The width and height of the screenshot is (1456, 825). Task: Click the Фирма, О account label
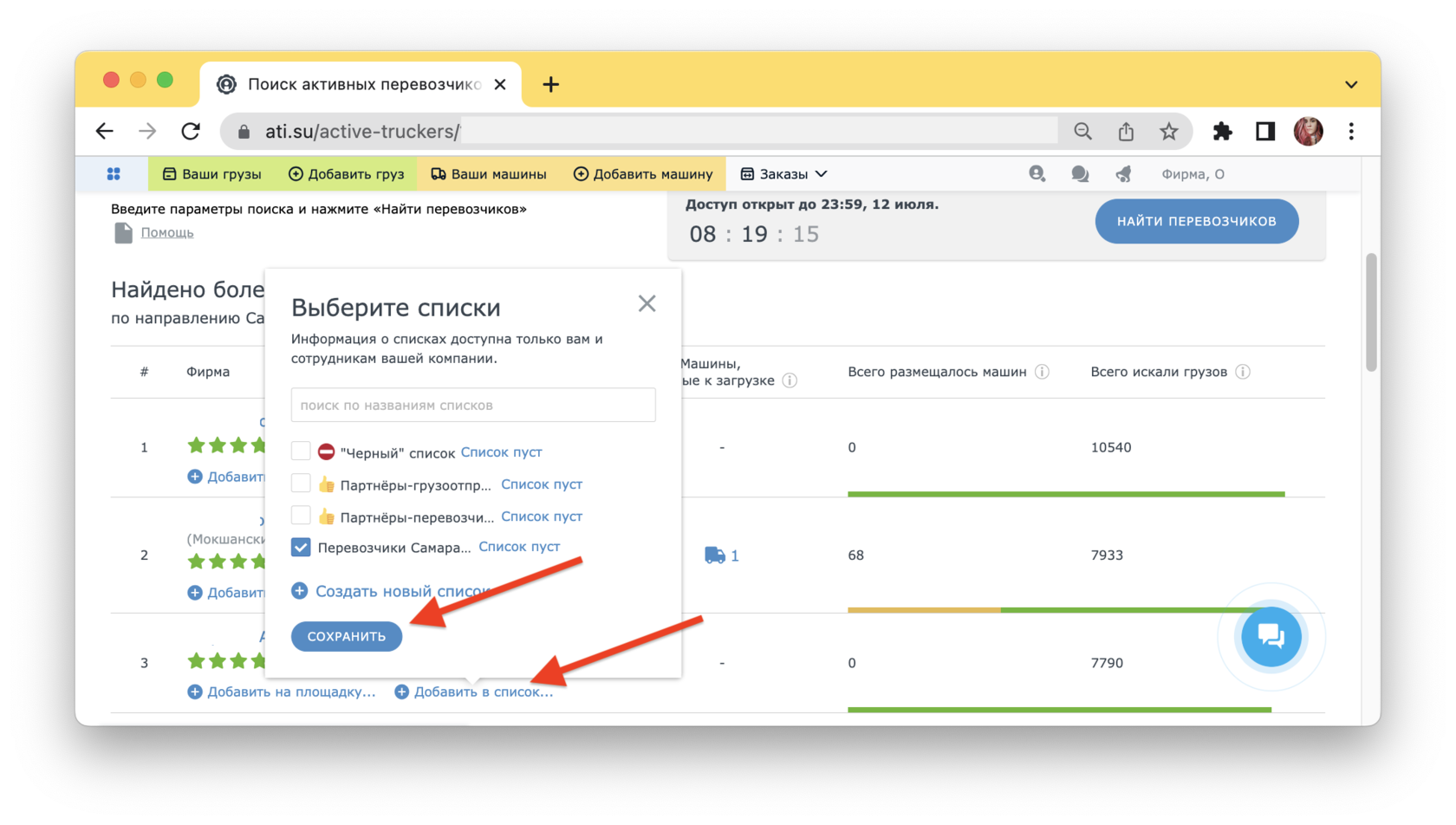click(1193, 174)
